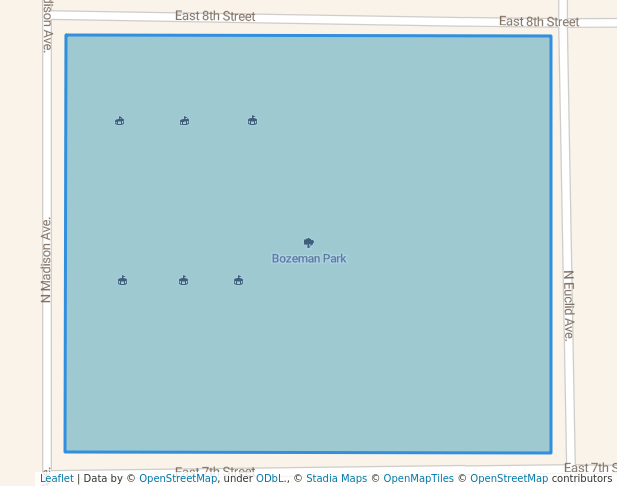
Task: Click the middle picnic table icon in lower row
Action: coord(183,281)
